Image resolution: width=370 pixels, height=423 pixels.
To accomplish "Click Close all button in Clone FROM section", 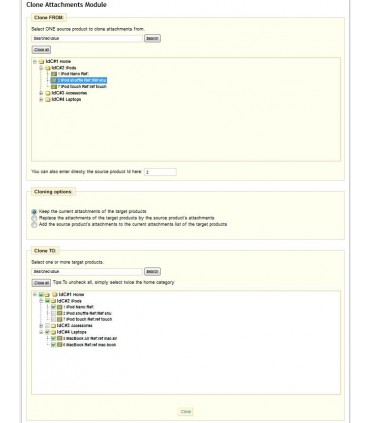I will click(x=41, y=50).
